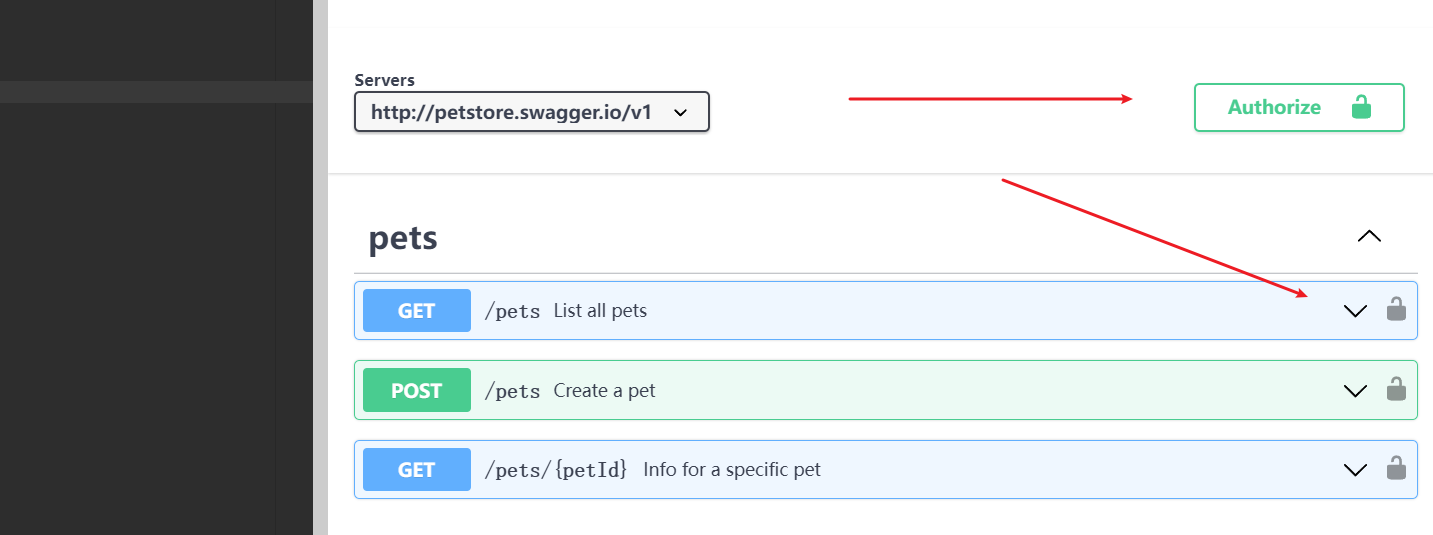Expand the /pets/{petId} operation chevron
Image resolution: width=1433 pixels, height=535 pixels.
click(x=1355, y=470)
